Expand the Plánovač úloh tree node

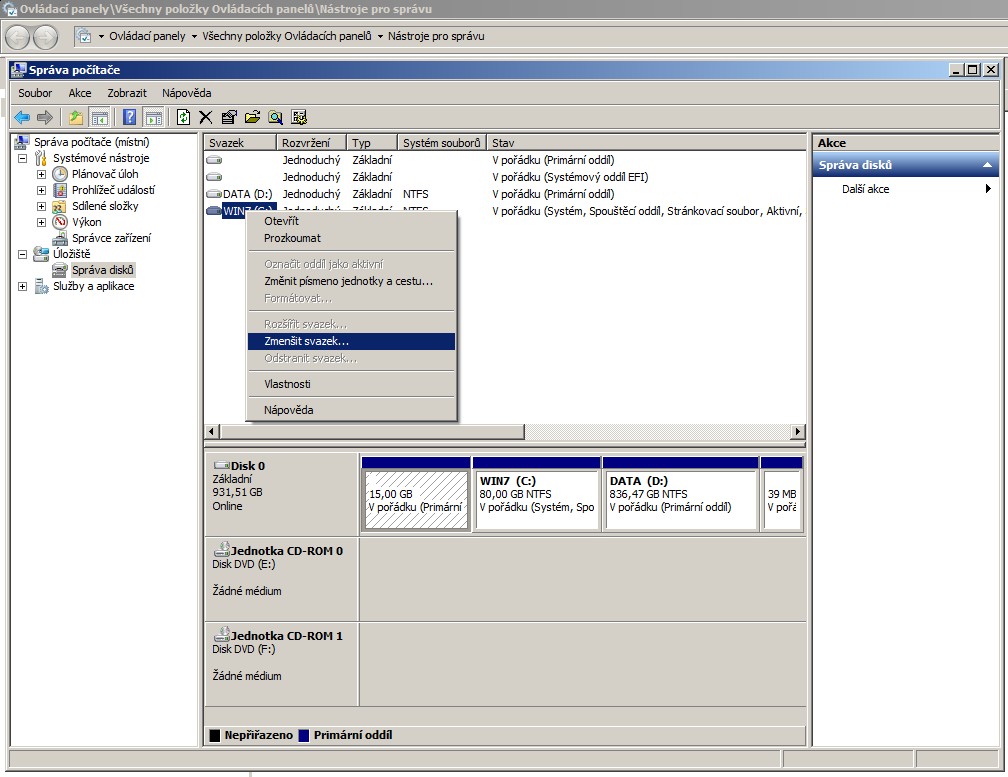coord(41,174)
